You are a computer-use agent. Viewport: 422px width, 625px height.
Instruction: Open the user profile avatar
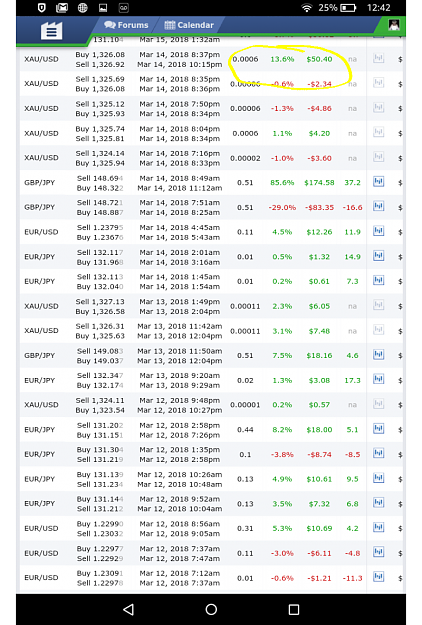point(394,25)
